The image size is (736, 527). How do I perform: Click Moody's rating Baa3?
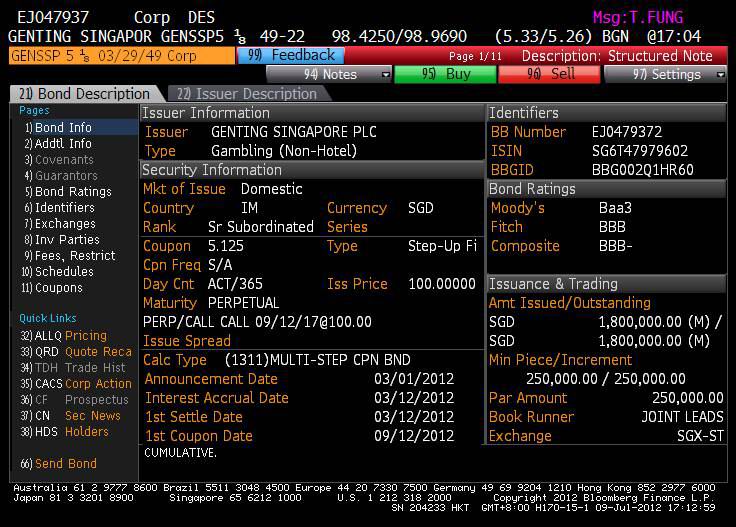pos(615,208)
